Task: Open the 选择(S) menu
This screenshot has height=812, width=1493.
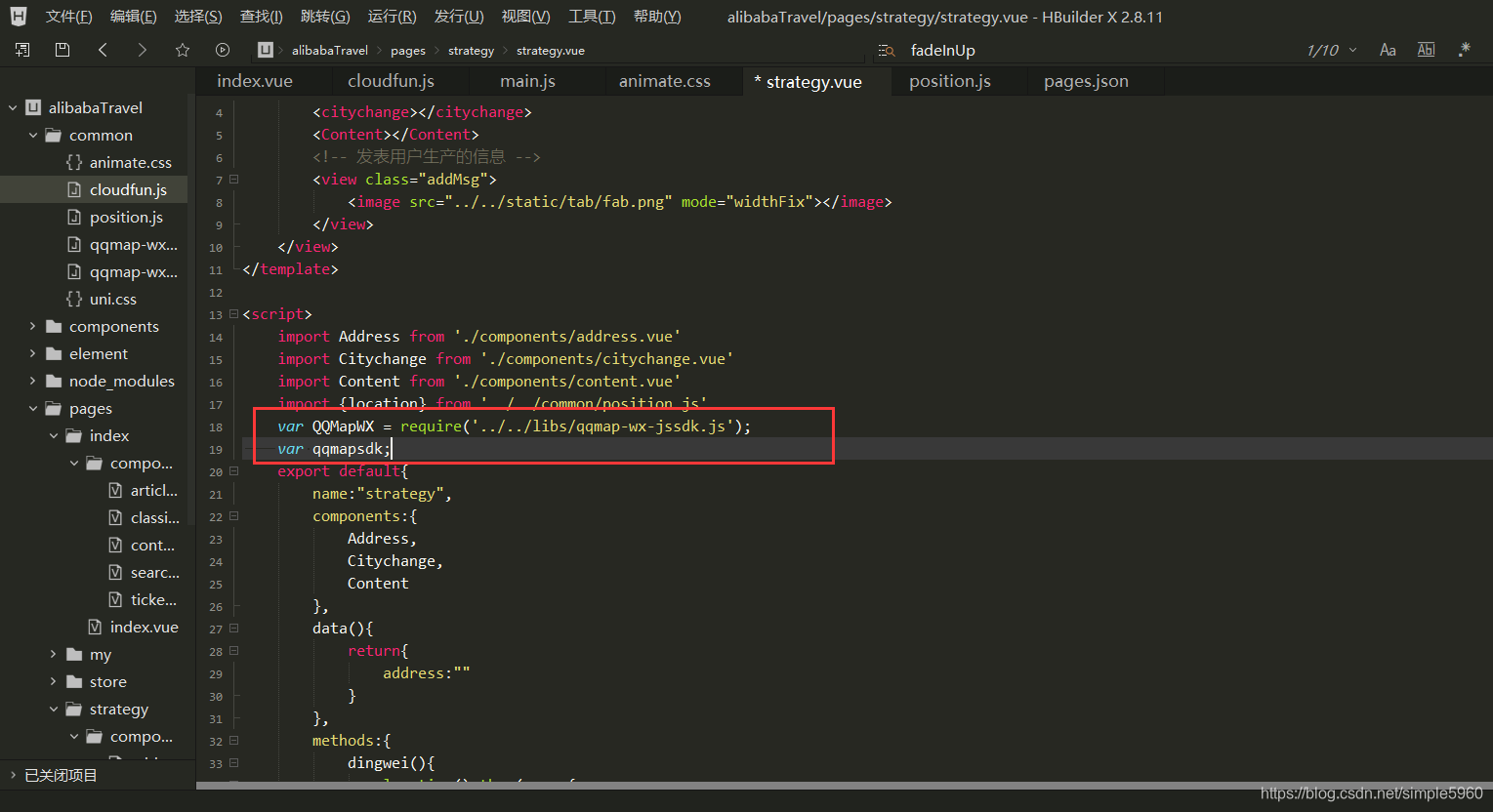Action: pos(198,17)
